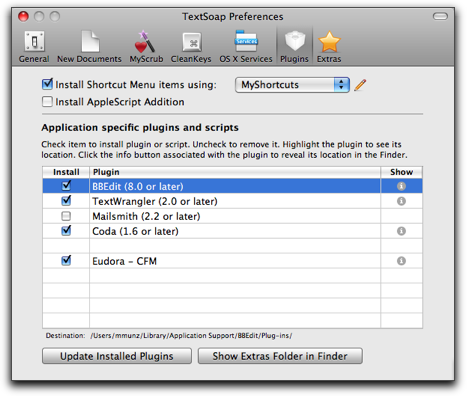Reveal Coda plugin with its info button
Viewport: 467px width, 396px height.
(401, 231)
